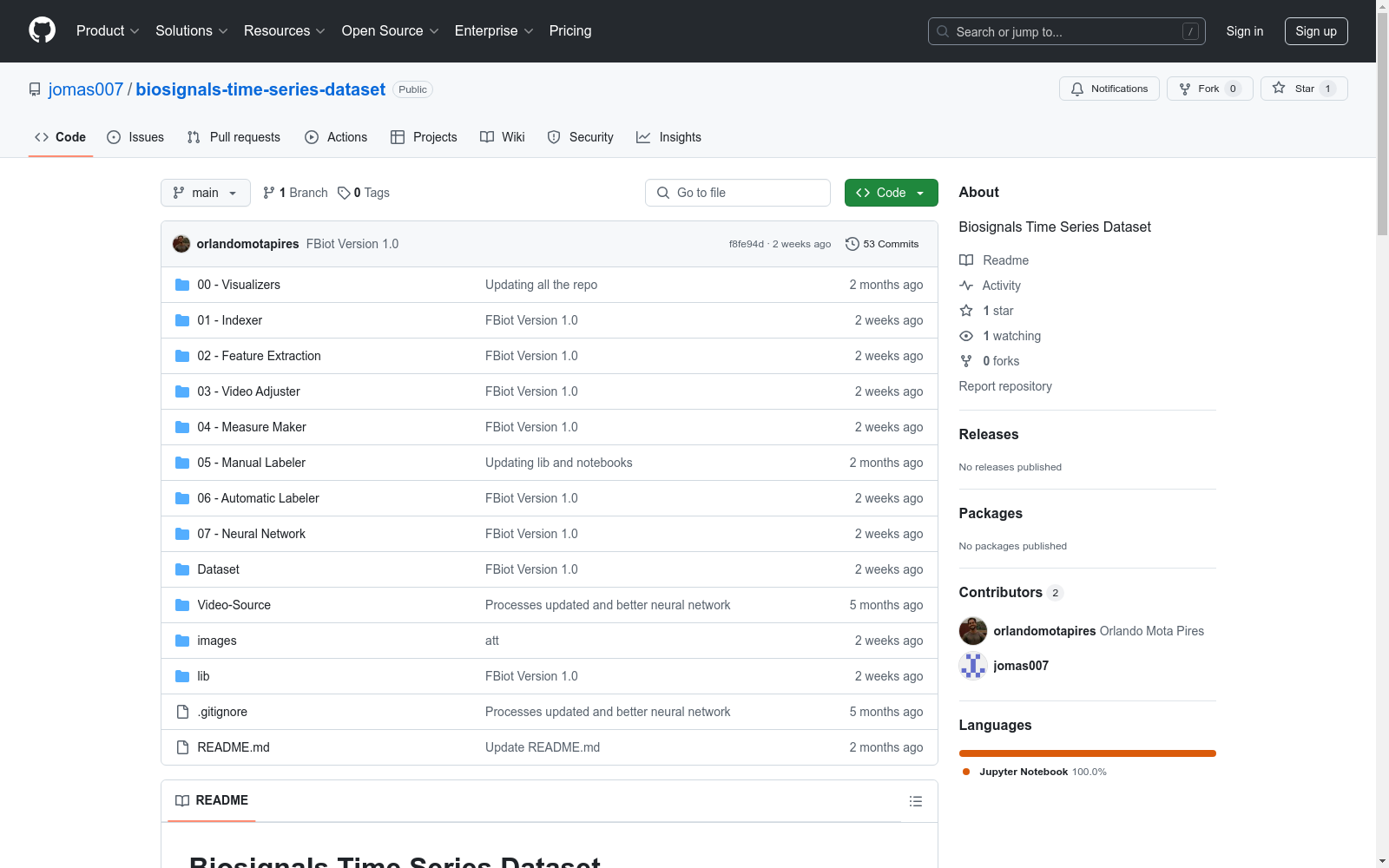This screenshot has height=868, width=1389.
Task: Click the book icon beside Readme
Action: [966, 260]
